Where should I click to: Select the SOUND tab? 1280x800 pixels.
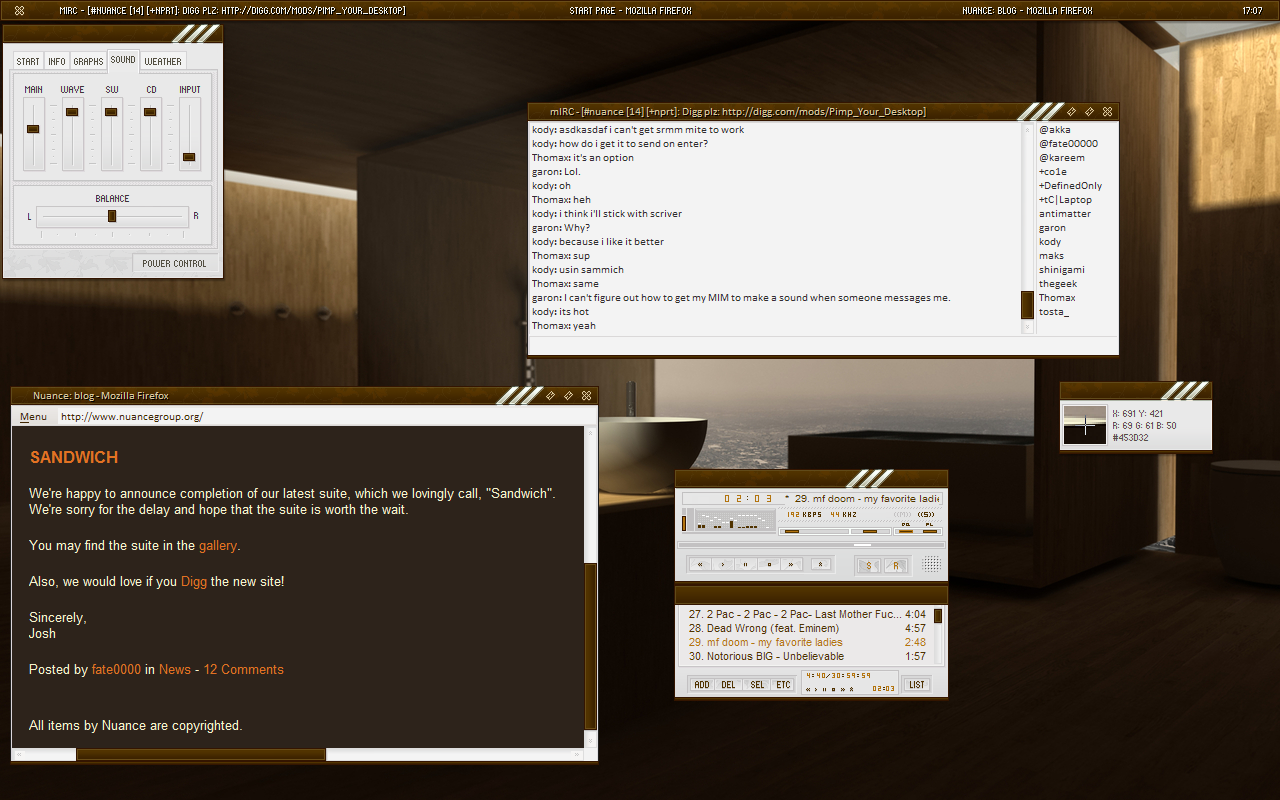click(x=123, y=60)
